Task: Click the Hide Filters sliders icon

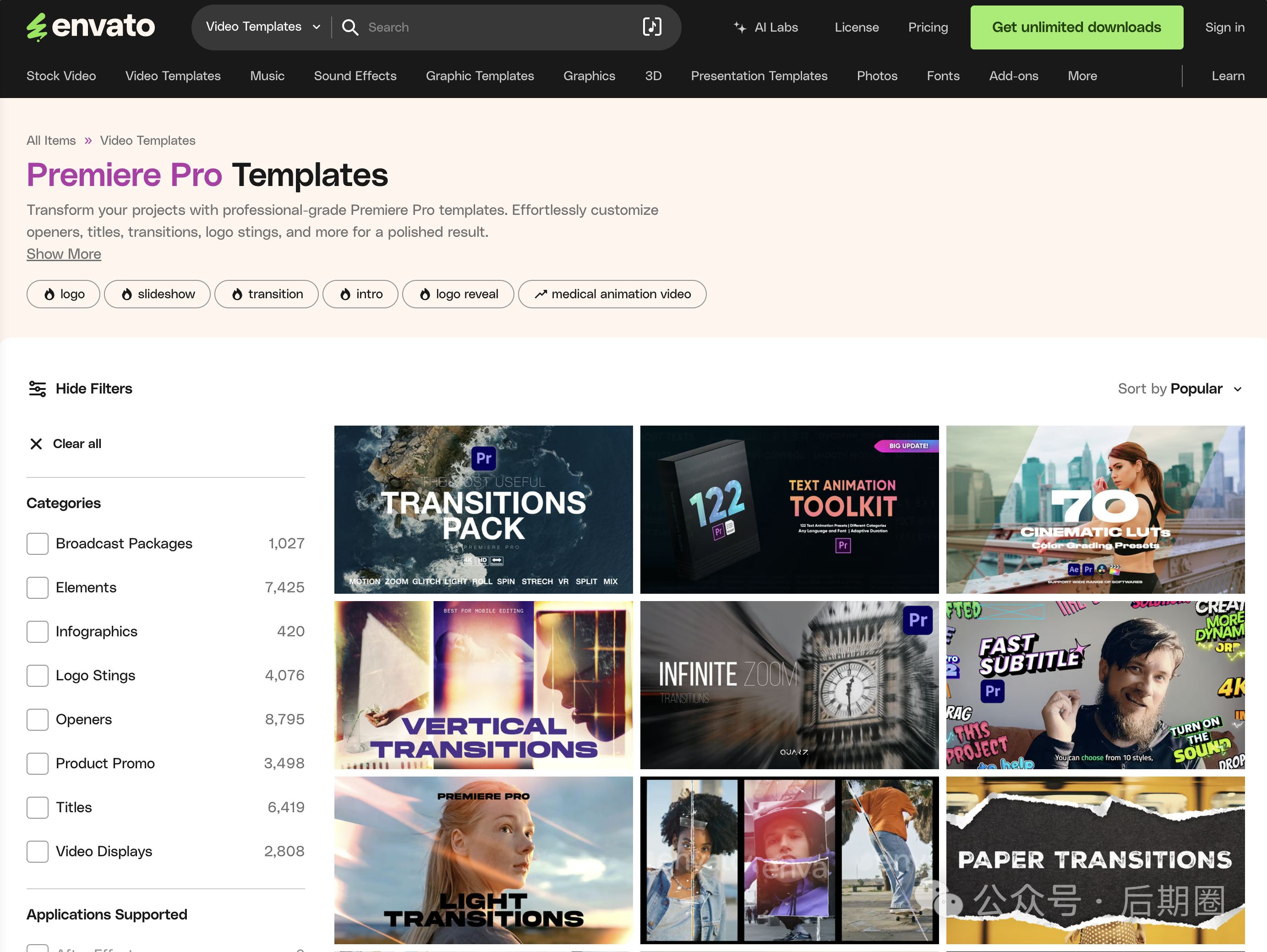Action: (x=38, y=389)
